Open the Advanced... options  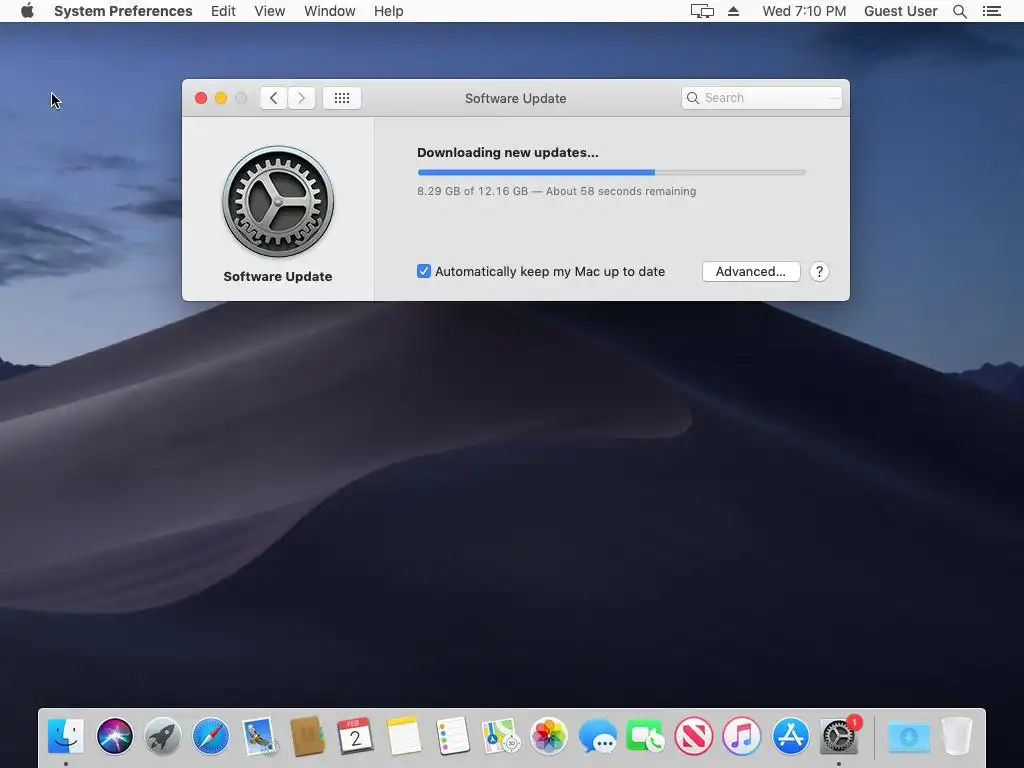tap(751, 272)
